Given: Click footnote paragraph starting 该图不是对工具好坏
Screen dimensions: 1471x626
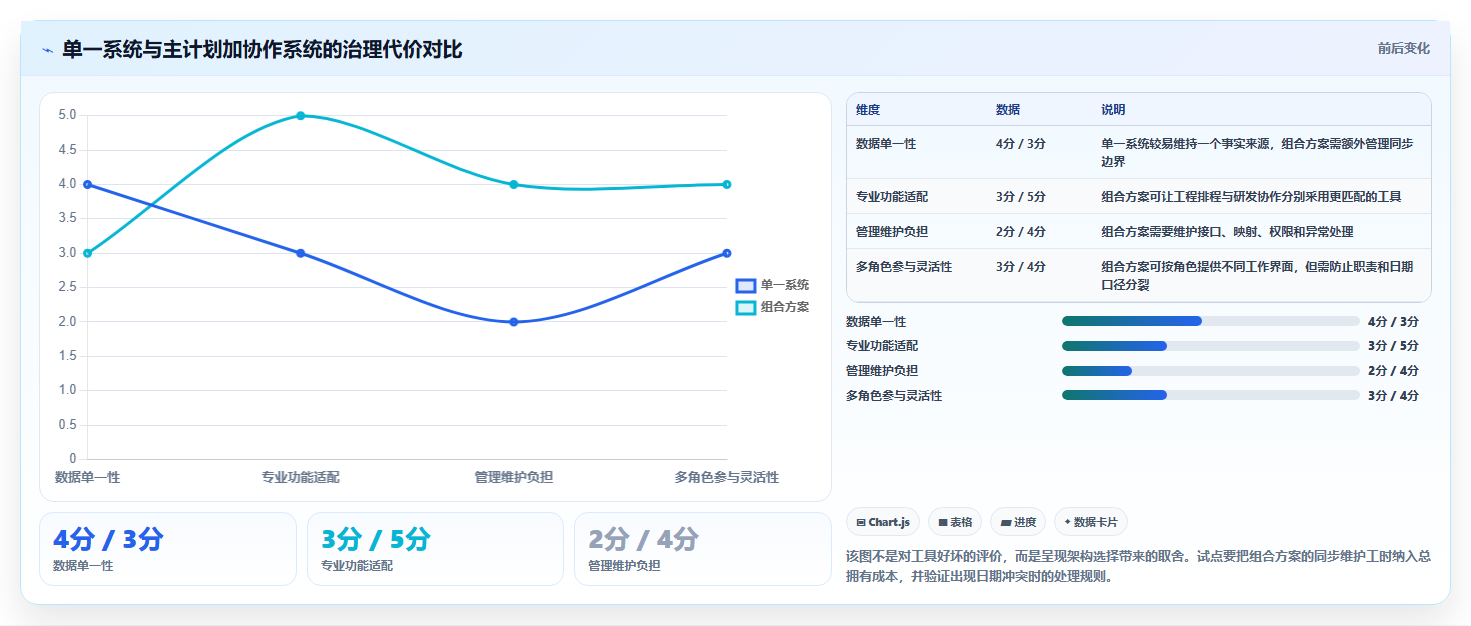Looking at the screenshot, I should [x=1138, y=566].
